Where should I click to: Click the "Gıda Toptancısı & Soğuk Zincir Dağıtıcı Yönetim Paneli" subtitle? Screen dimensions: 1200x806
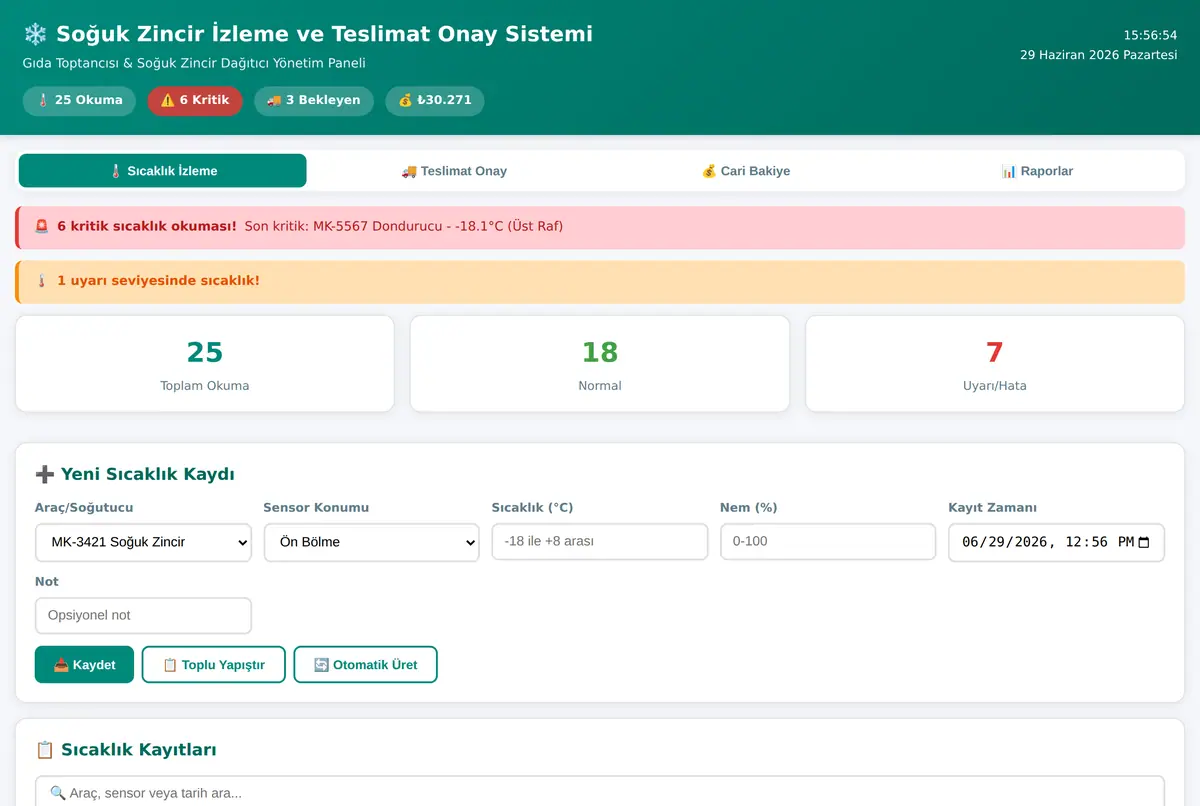[x=194, y=63]
